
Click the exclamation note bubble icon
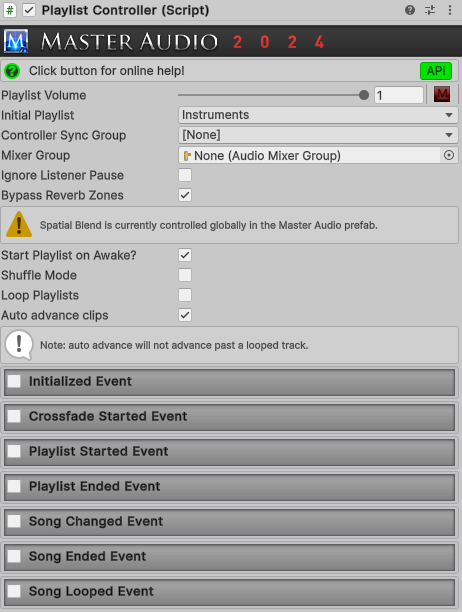click(19, 345)
